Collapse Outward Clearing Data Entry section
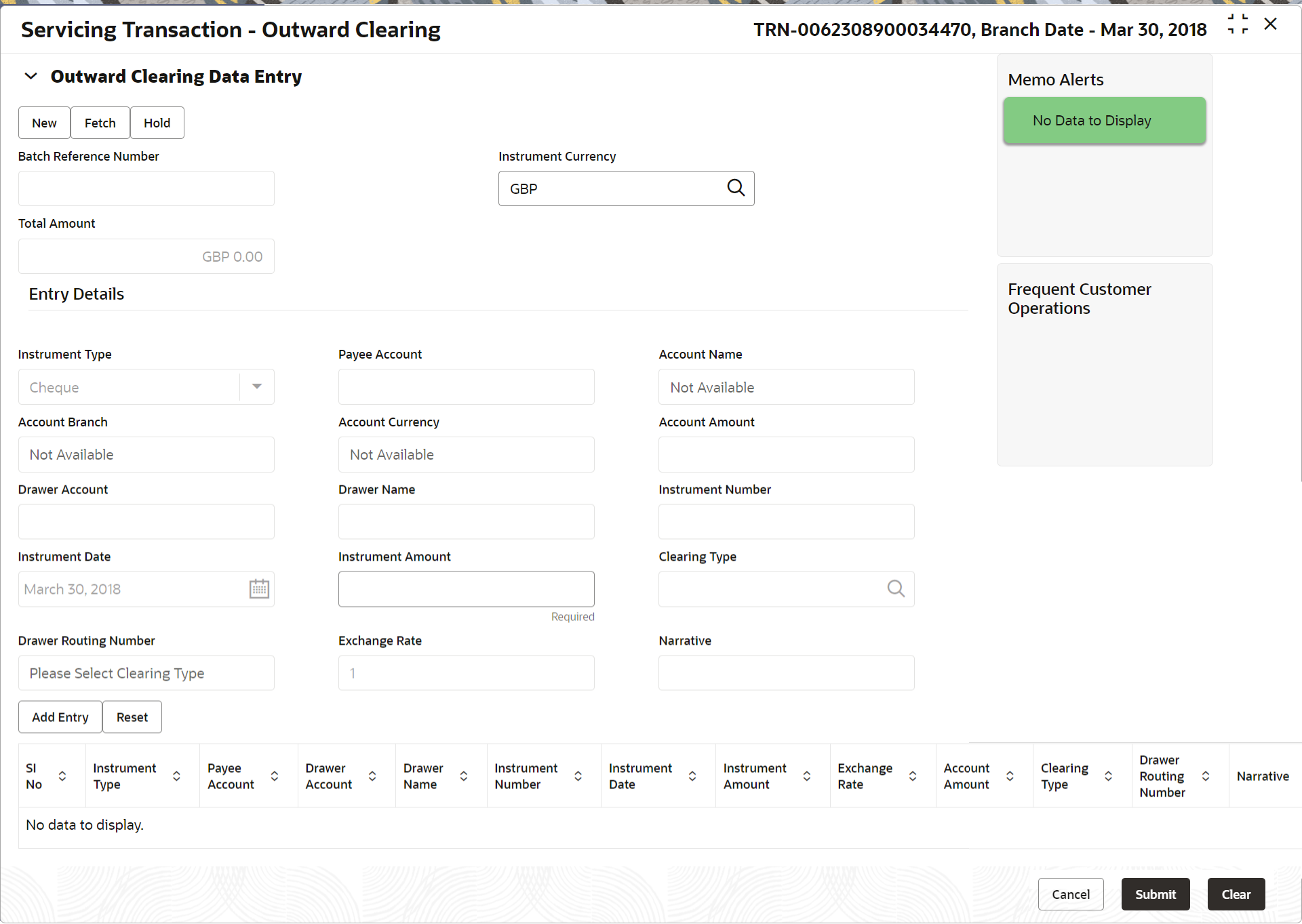This screenshot has width=1302, height=924. tap(31, 76)
